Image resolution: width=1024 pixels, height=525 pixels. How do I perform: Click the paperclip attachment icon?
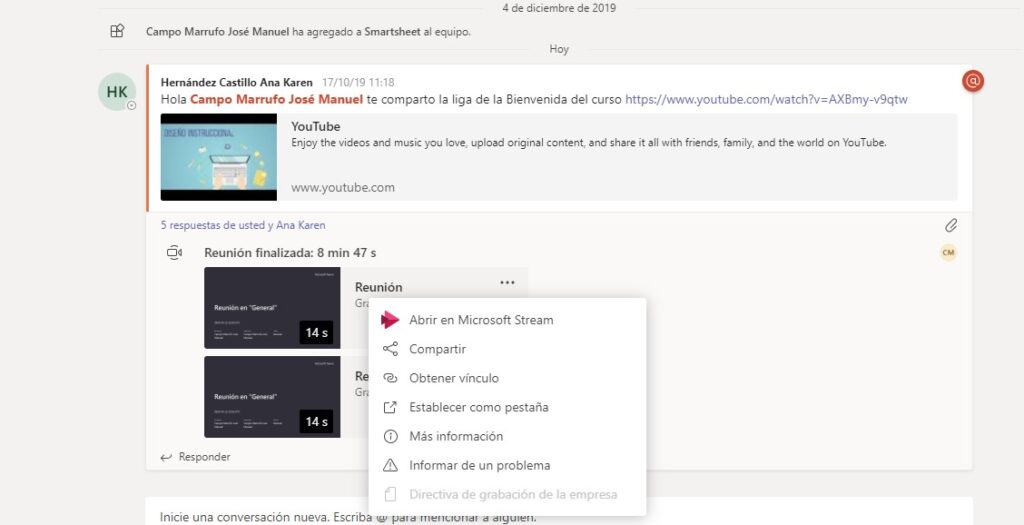pos(951,225)
